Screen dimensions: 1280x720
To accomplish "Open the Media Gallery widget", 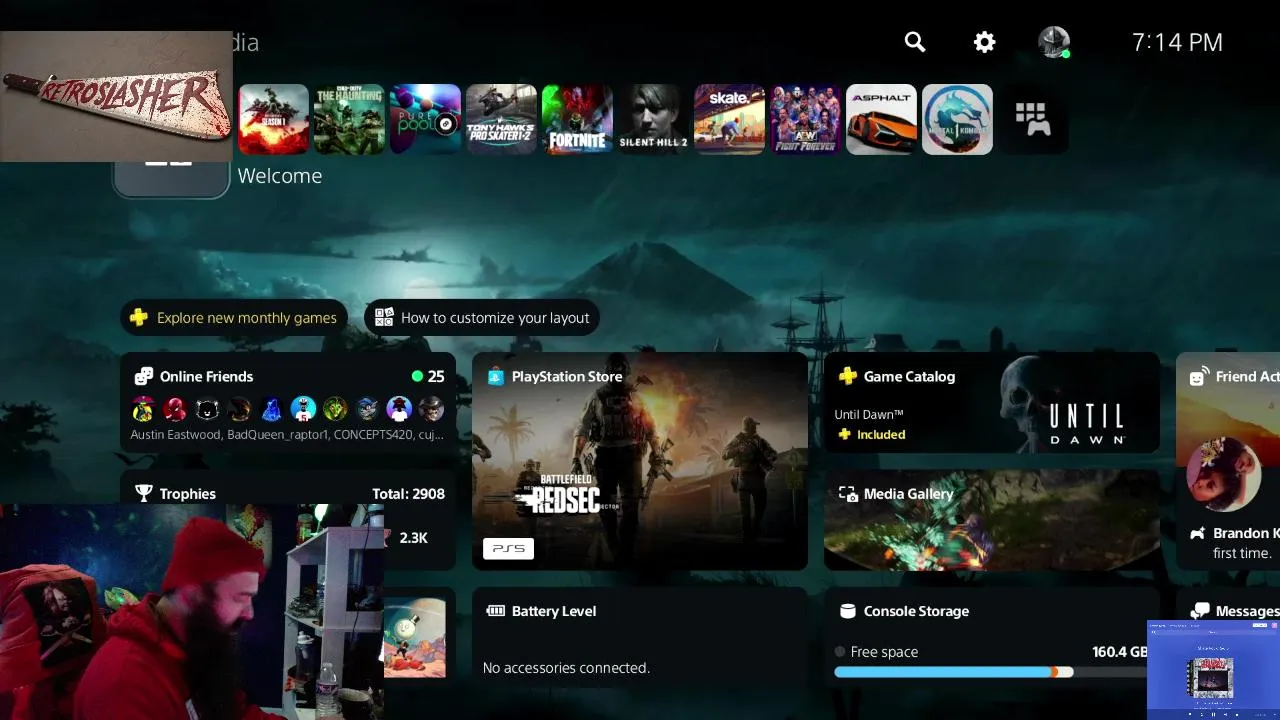I will 992,519.
